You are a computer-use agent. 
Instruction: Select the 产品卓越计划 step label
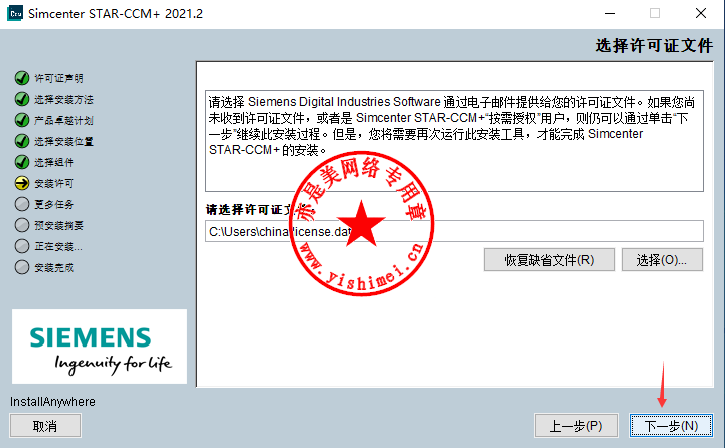coord(64,121)
